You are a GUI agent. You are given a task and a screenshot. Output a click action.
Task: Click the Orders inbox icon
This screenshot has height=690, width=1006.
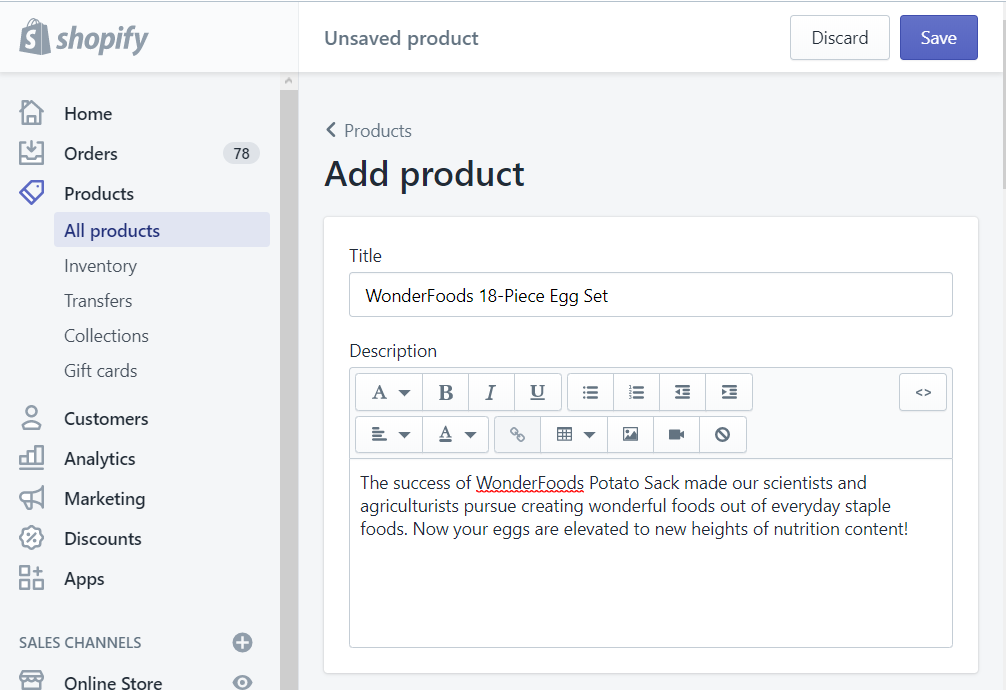(31, 153)
